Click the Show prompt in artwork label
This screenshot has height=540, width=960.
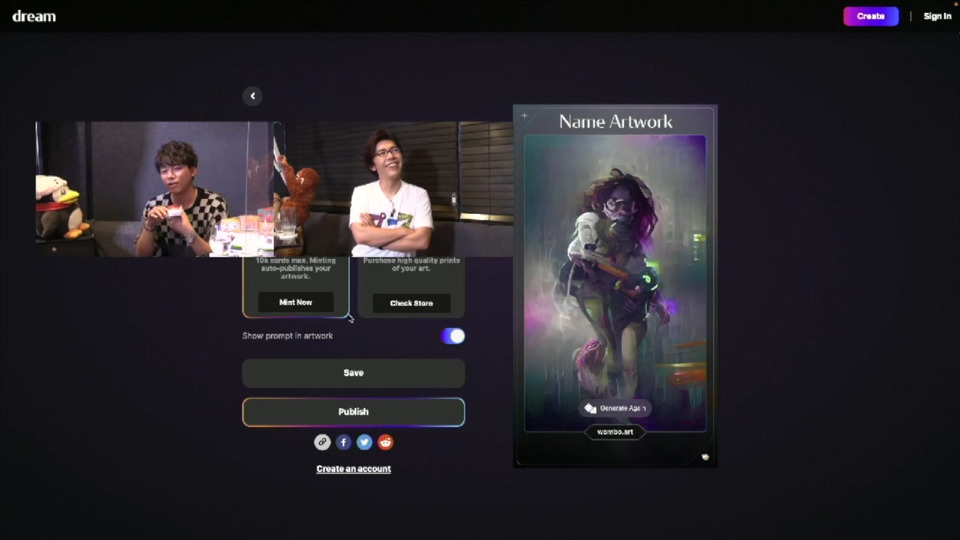(x=288, y=336)
